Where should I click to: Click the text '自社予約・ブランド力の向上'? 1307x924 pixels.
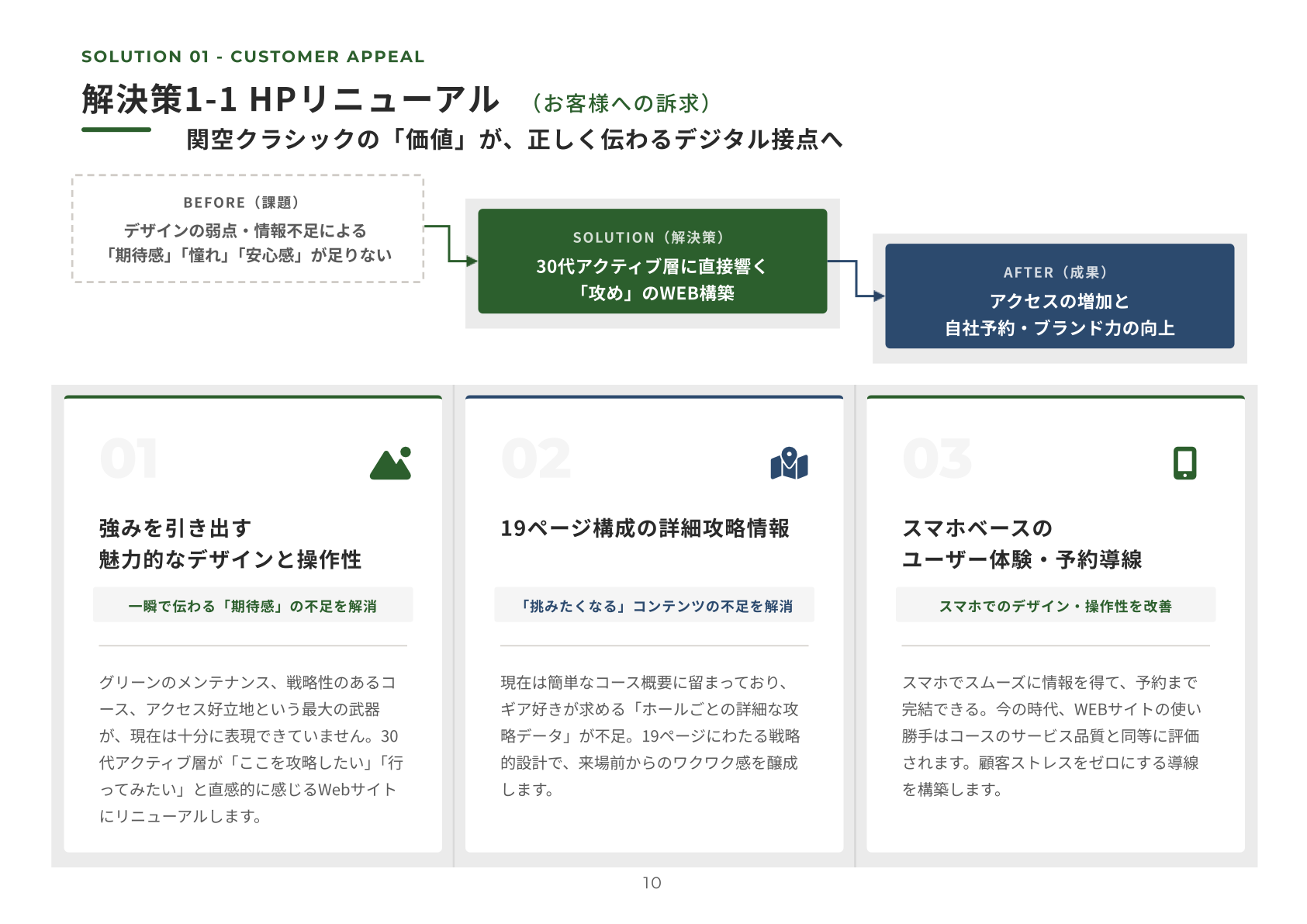[x=1060, y=328]
